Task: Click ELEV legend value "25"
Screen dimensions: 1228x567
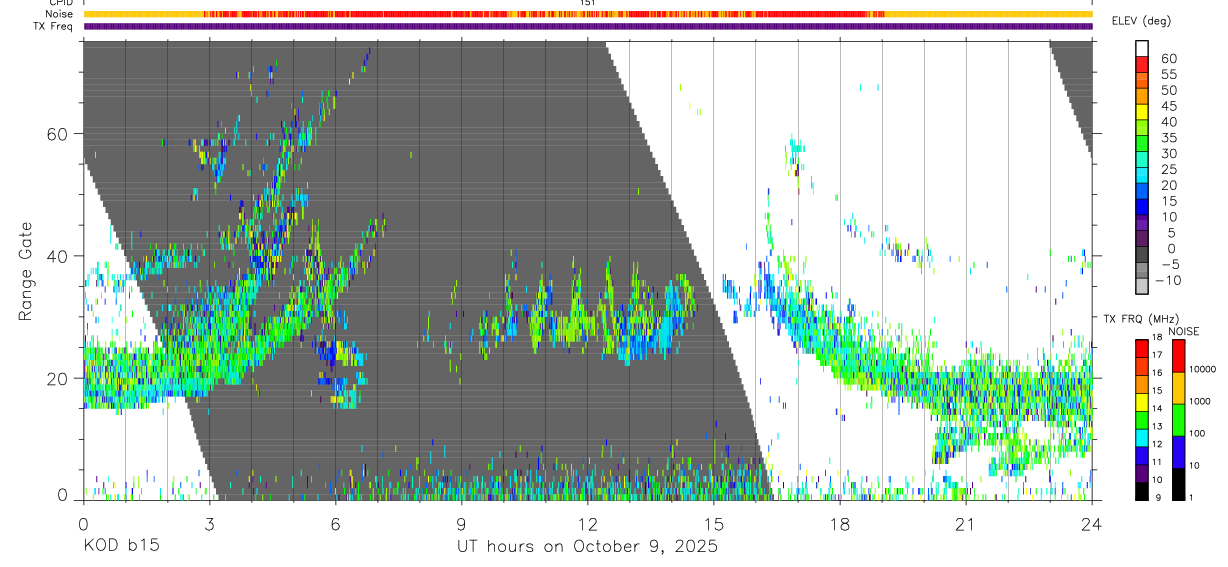Action: point(1168,169)
